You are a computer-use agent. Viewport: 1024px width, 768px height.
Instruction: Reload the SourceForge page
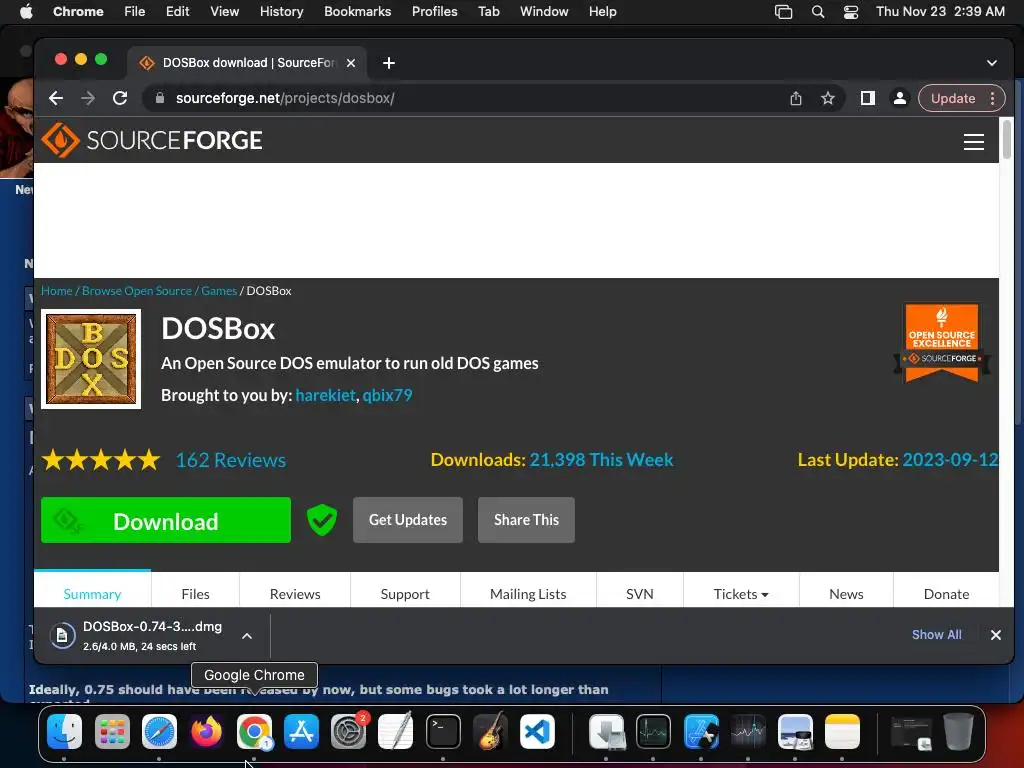(120, 99)
